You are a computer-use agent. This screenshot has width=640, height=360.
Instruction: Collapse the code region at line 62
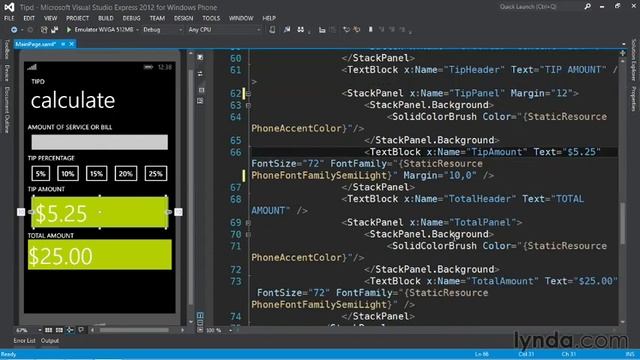[248, 94]
